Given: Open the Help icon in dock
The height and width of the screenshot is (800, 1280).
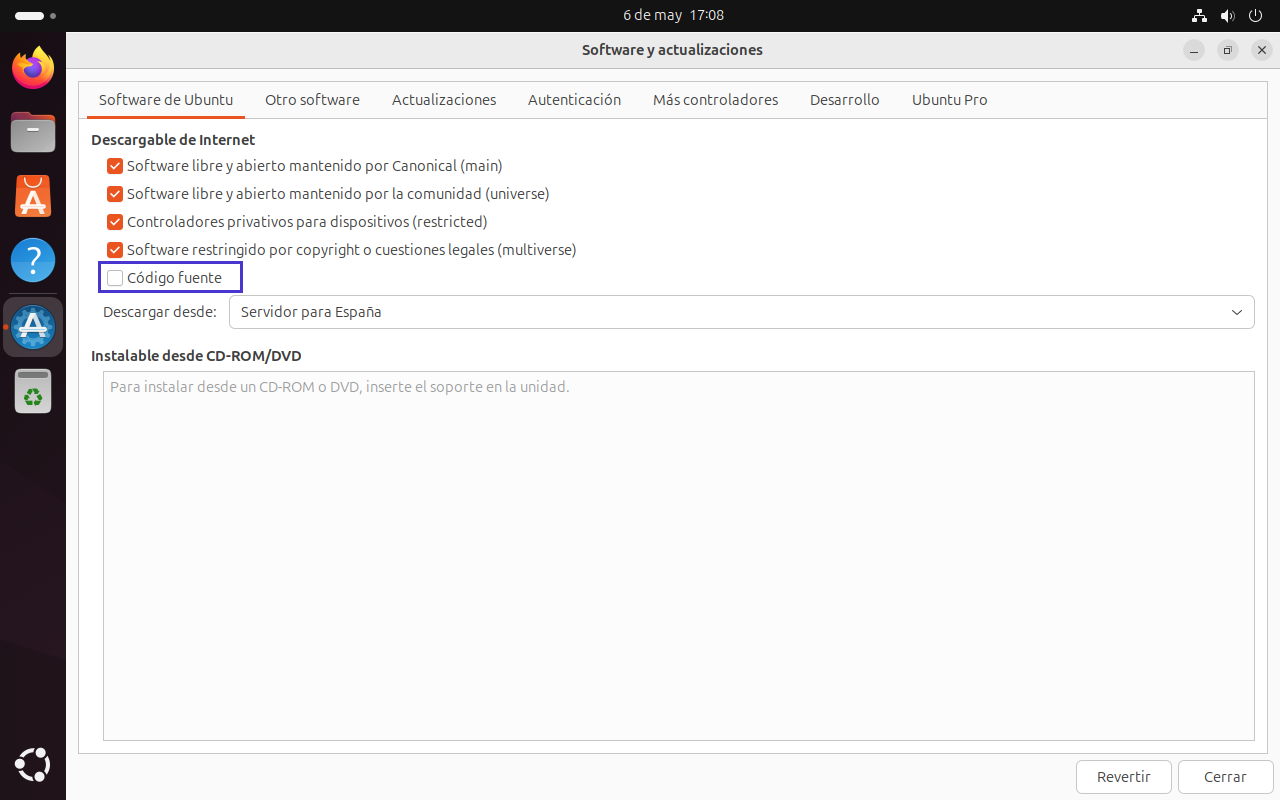Looking at the screenshot, I should [x=33, y=260].
